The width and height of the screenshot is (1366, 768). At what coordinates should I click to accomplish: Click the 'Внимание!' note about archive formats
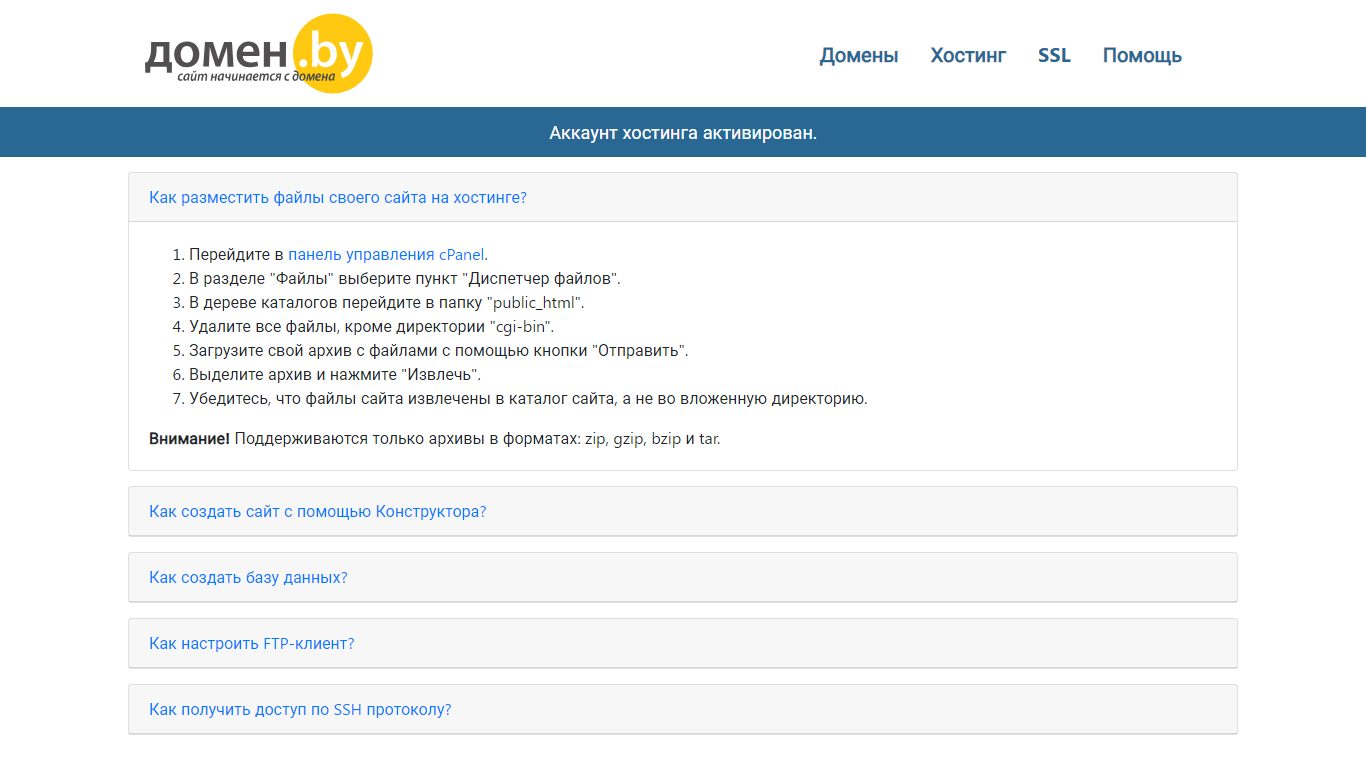click(x=435, y=439)
